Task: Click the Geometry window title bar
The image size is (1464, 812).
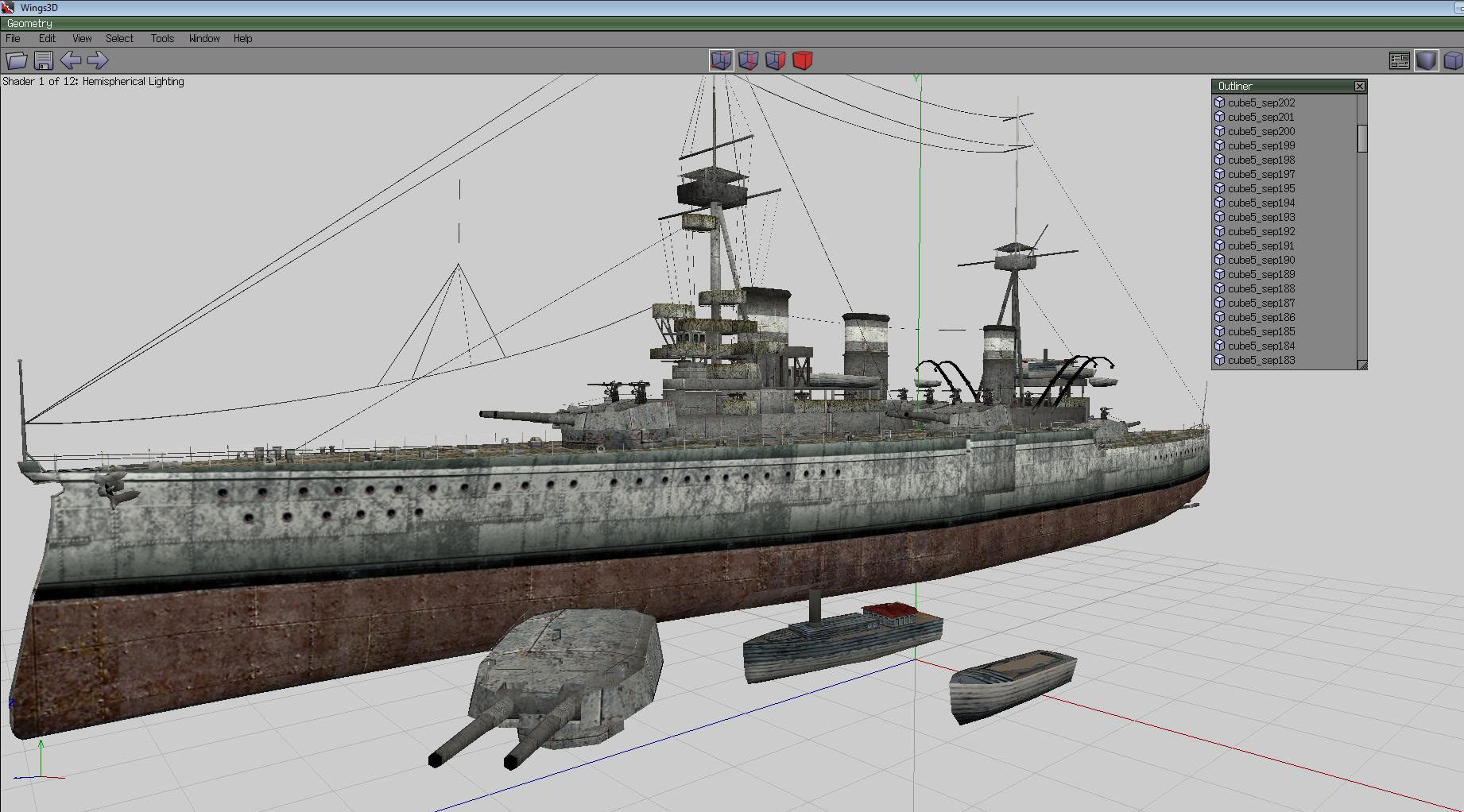Action: [731, 24]
